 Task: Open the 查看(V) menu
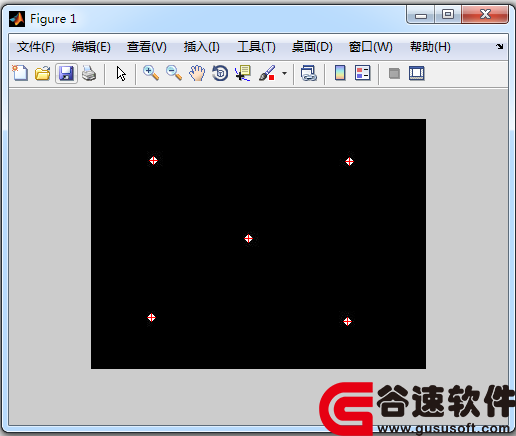tap(147, 47)
